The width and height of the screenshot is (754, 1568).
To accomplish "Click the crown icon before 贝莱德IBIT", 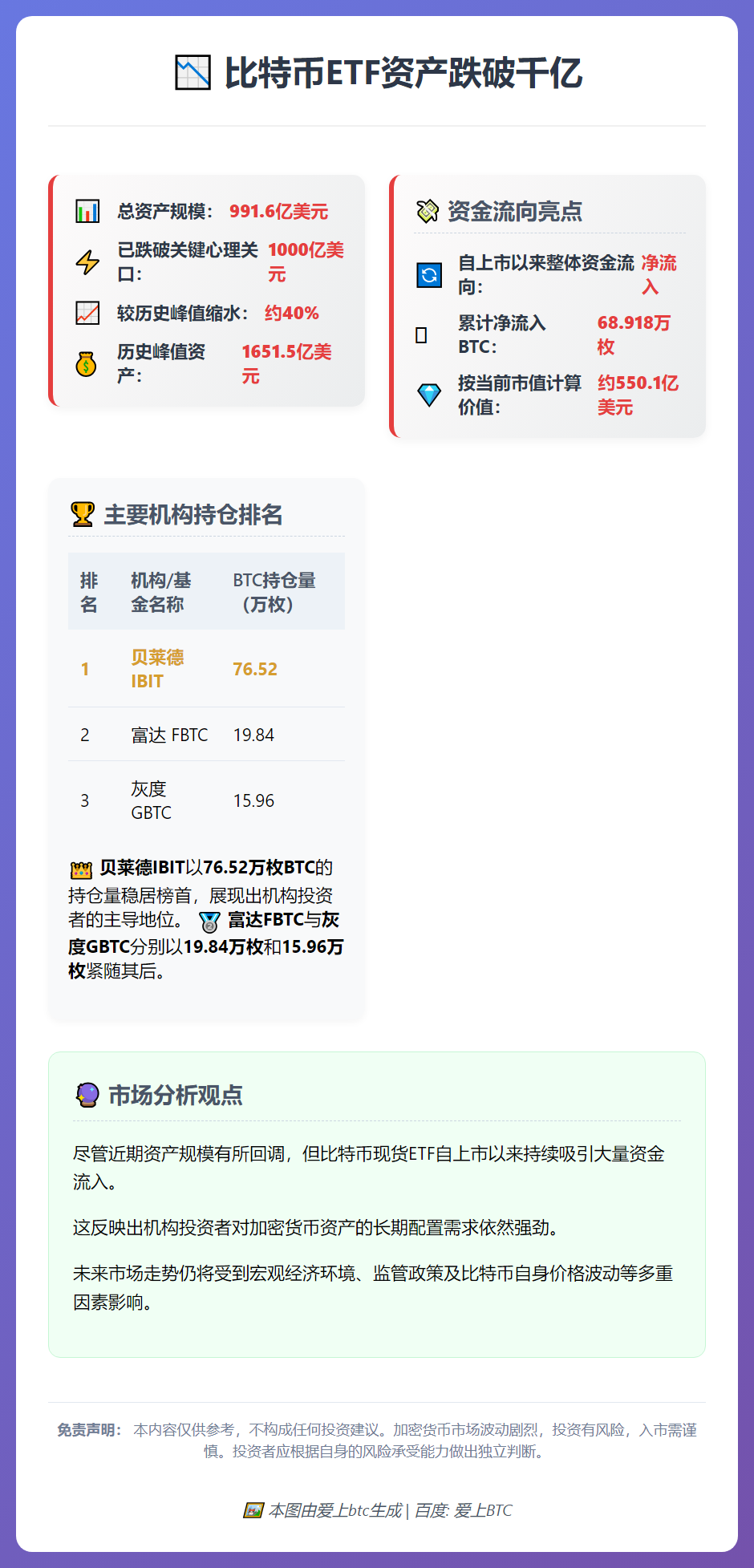I will [81, 869].
